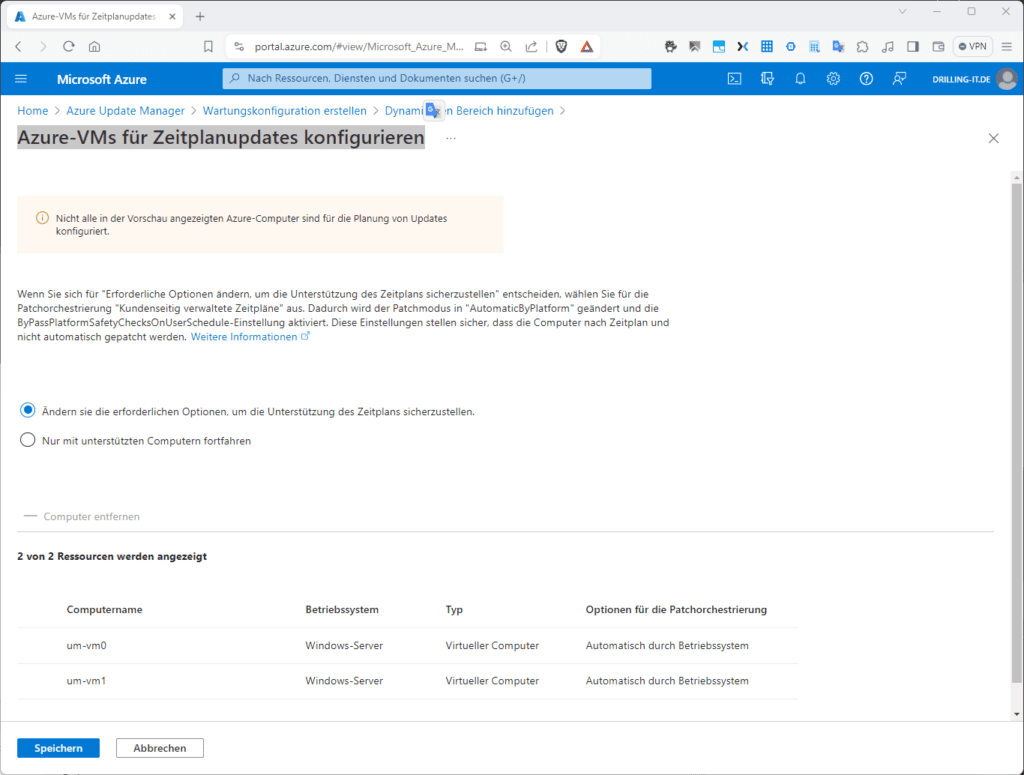The width and height of the screenshot is (1024, 775).
Task: Open a new browser tab
Action: tap(200, 16)
